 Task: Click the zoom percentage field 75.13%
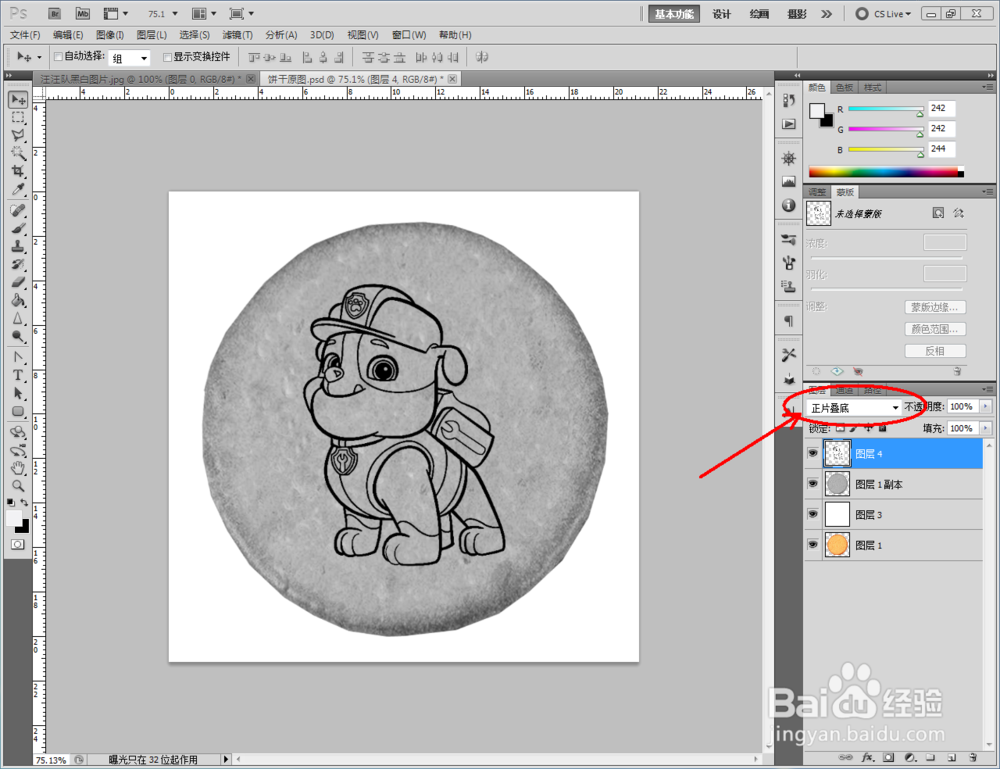pyautogui.click(x=51, y=760)
